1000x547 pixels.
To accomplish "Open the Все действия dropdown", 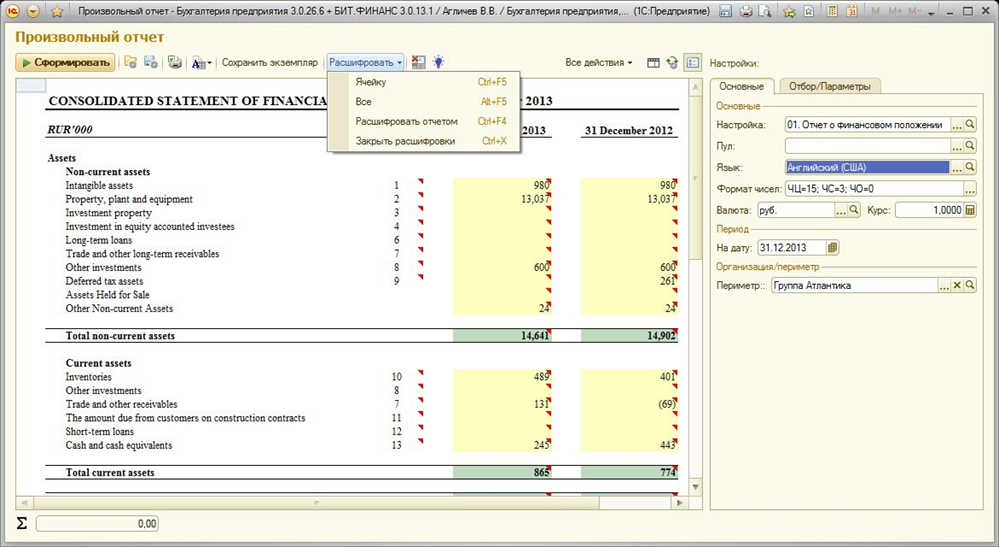I will click(x=598, y=62).
